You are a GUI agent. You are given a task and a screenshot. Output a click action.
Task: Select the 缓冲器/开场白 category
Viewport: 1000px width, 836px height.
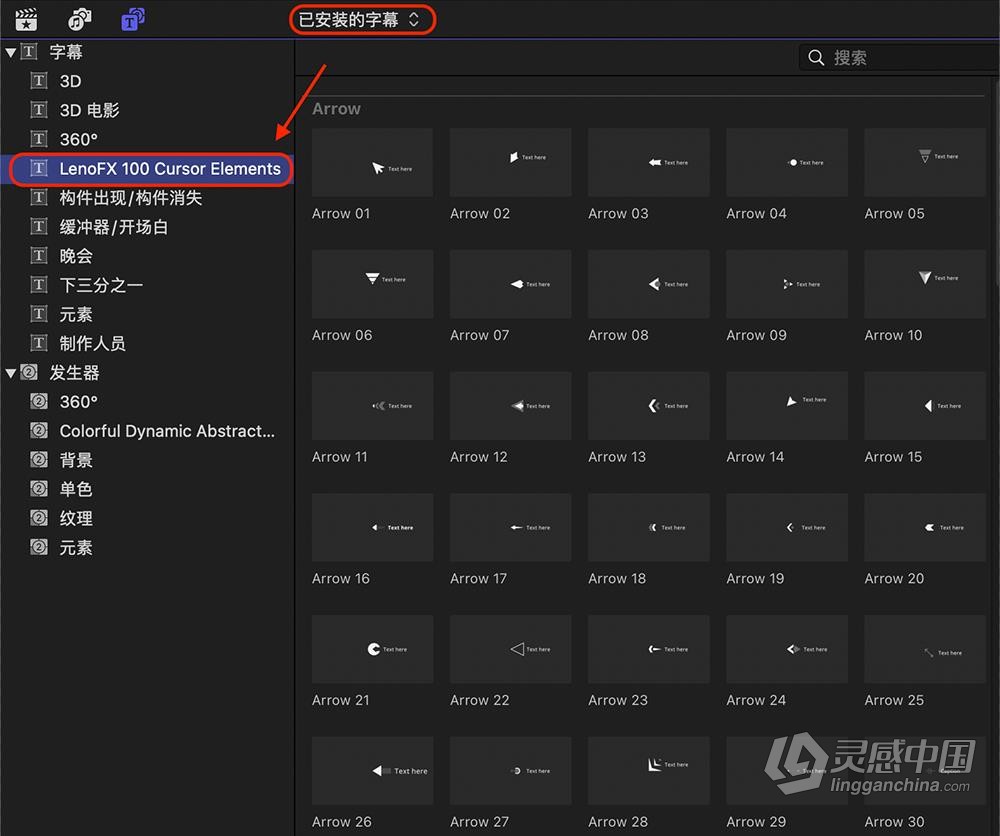point(114,228)
